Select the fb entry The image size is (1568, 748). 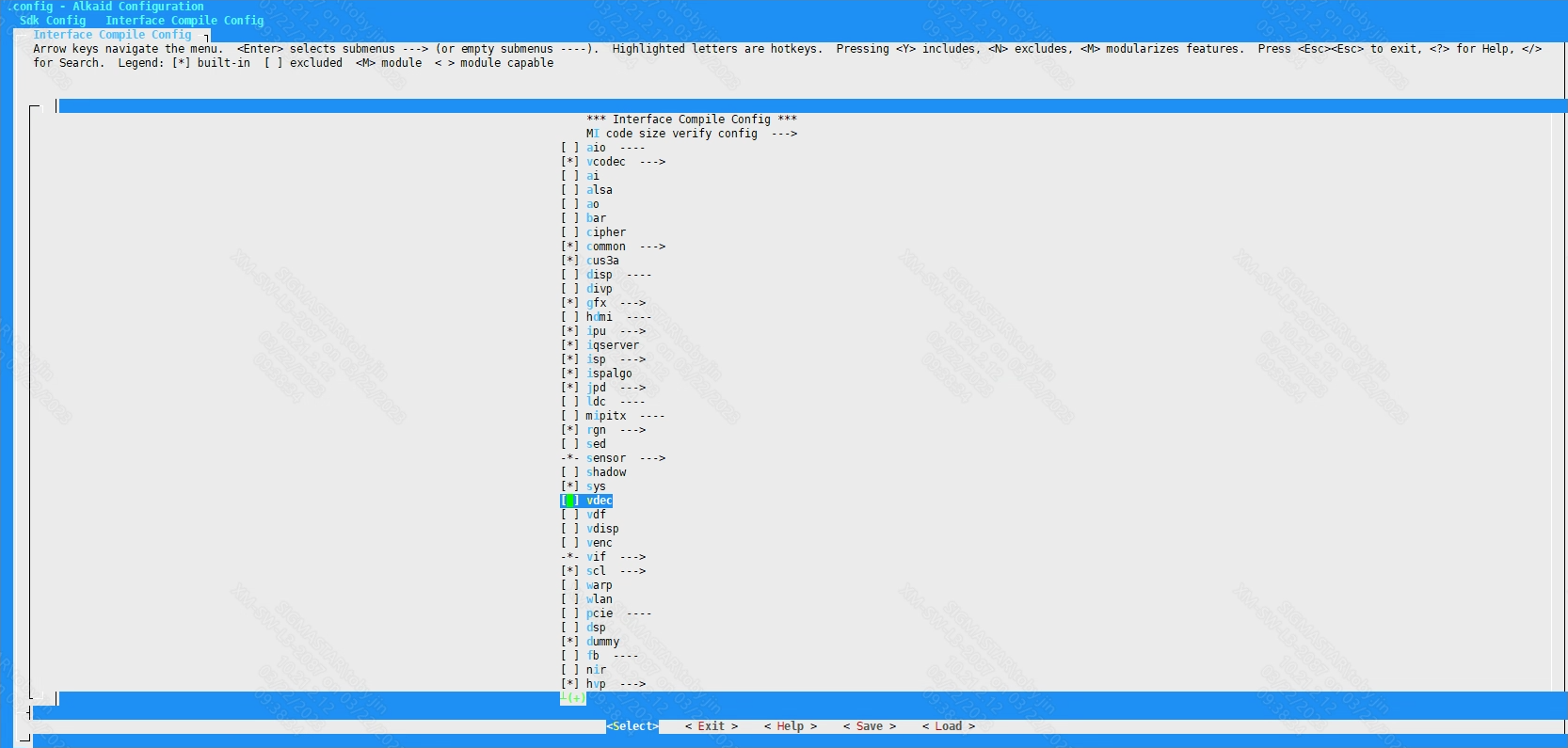(x=593, y=656)
